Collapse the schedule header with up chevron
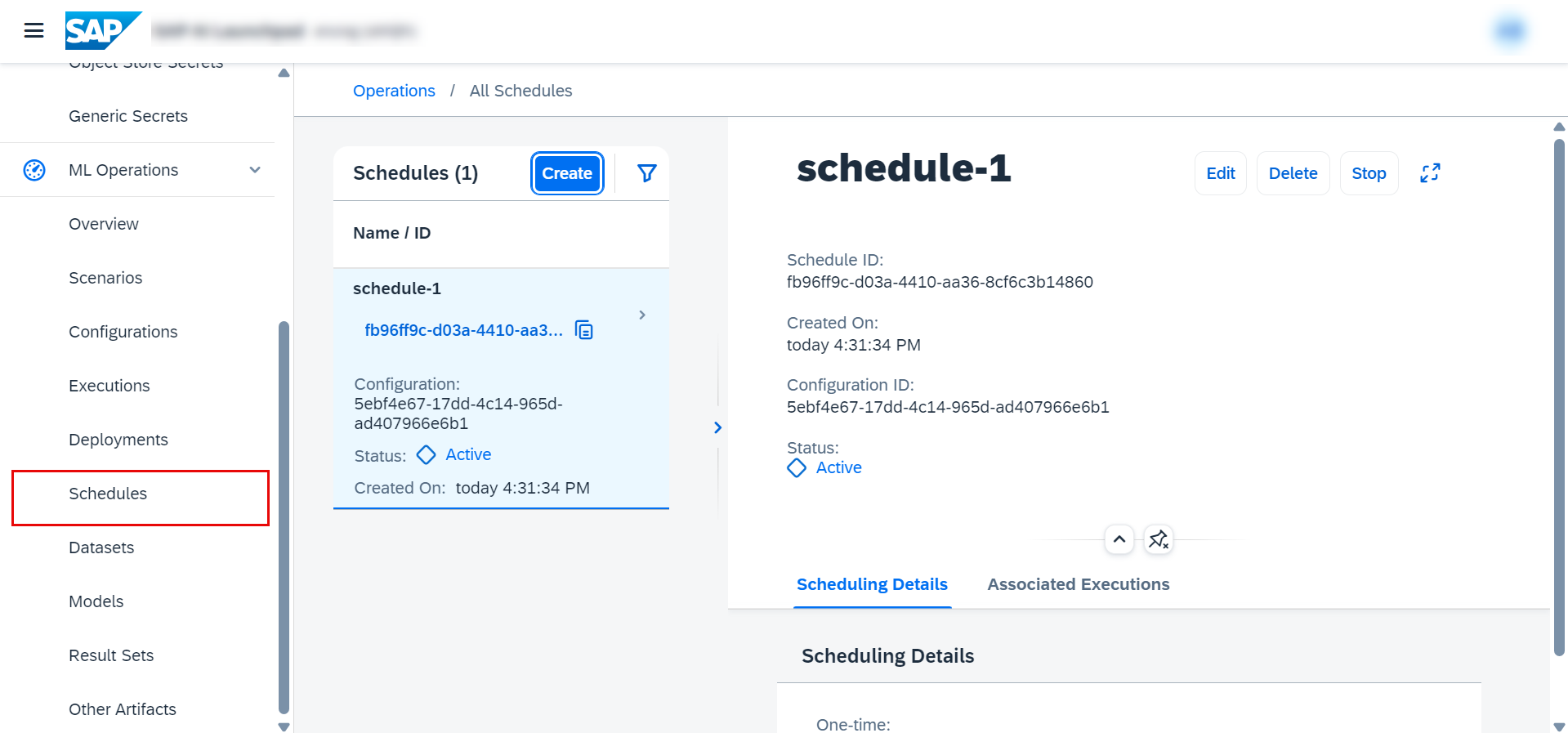Viewport: 1568px width, 733px height. coord(1119,539)
